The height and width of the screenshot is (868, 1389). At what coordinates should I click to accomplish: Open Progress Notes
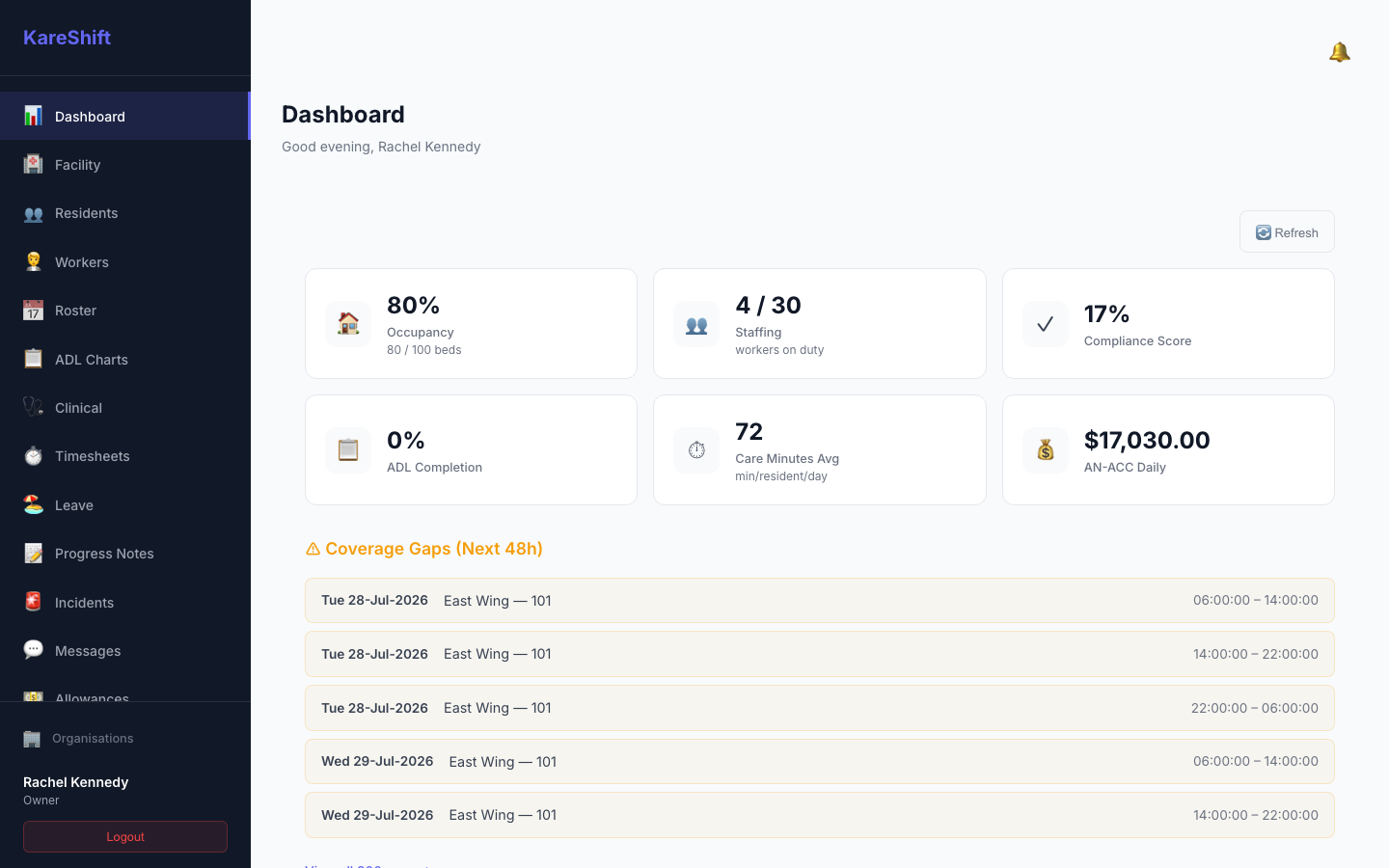(x=125, y=553)
